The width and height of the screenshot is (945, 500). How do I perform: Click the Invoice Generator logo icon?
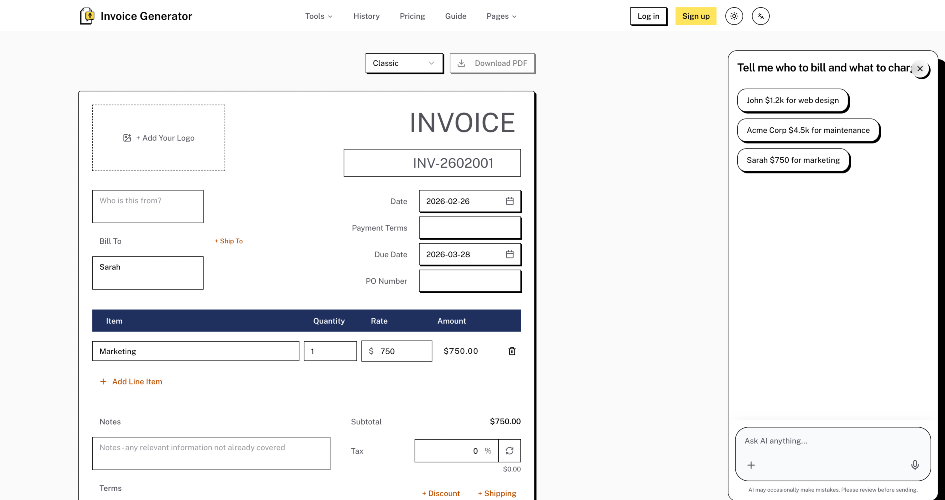click(87, 16)
